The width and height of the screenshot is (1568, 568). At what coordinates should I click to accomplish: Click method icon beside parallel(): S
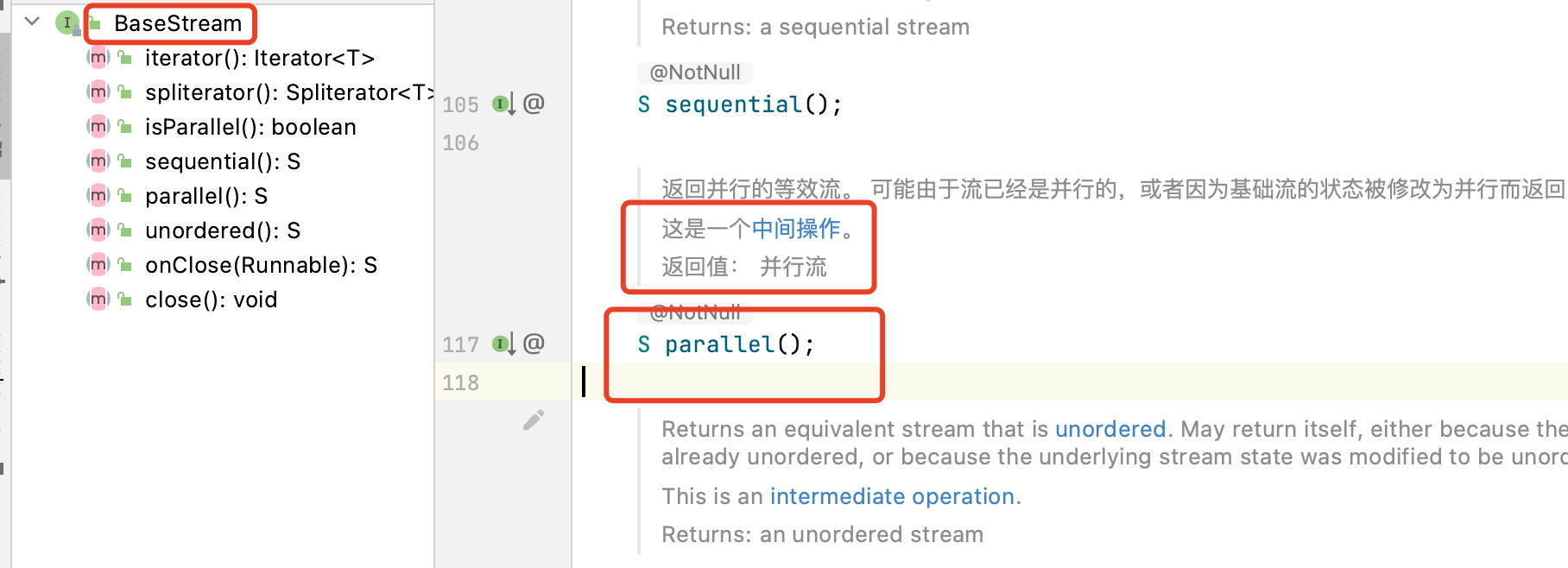[x=98, y=196]
